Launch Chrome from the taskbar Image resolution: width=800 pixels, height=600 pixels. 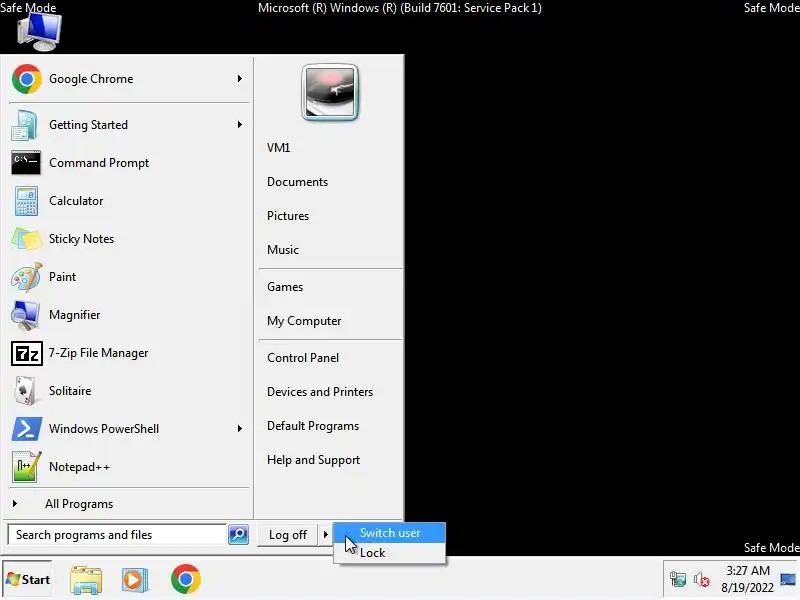186,579
